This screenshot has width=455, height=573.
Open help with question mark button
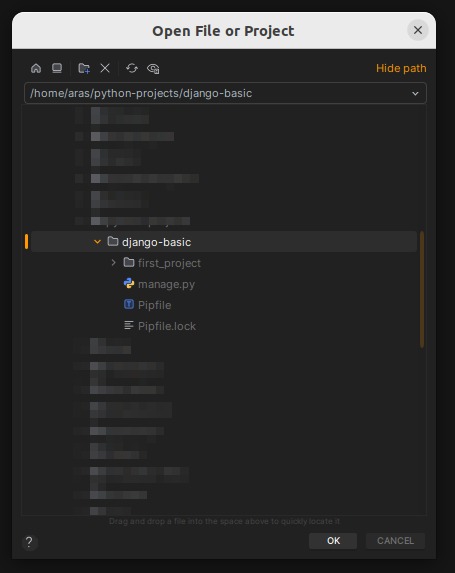[29, 542]
